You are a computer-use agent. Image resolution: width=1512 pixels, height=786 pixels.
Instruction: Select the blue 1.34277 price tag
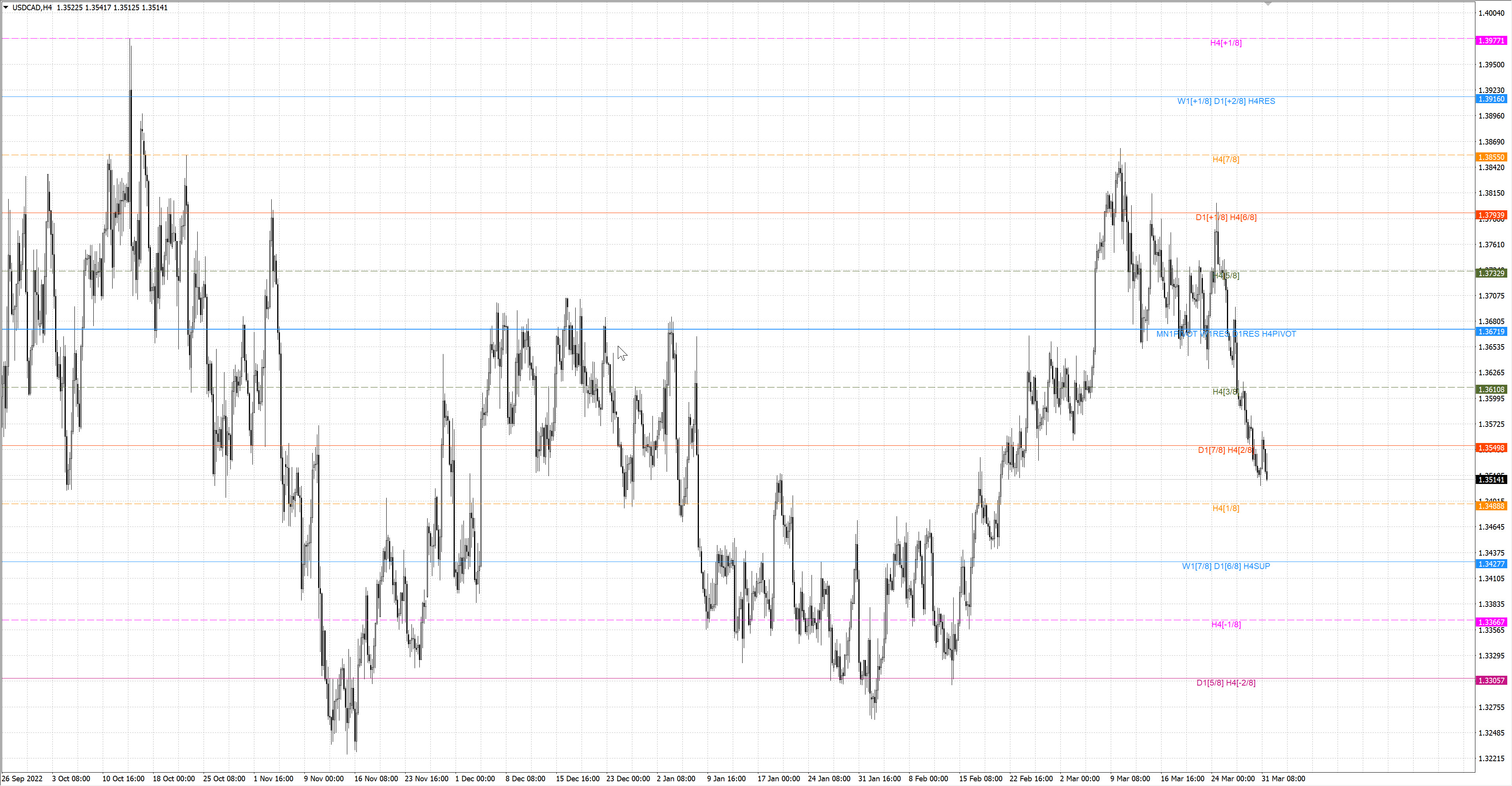point(1491,564)
